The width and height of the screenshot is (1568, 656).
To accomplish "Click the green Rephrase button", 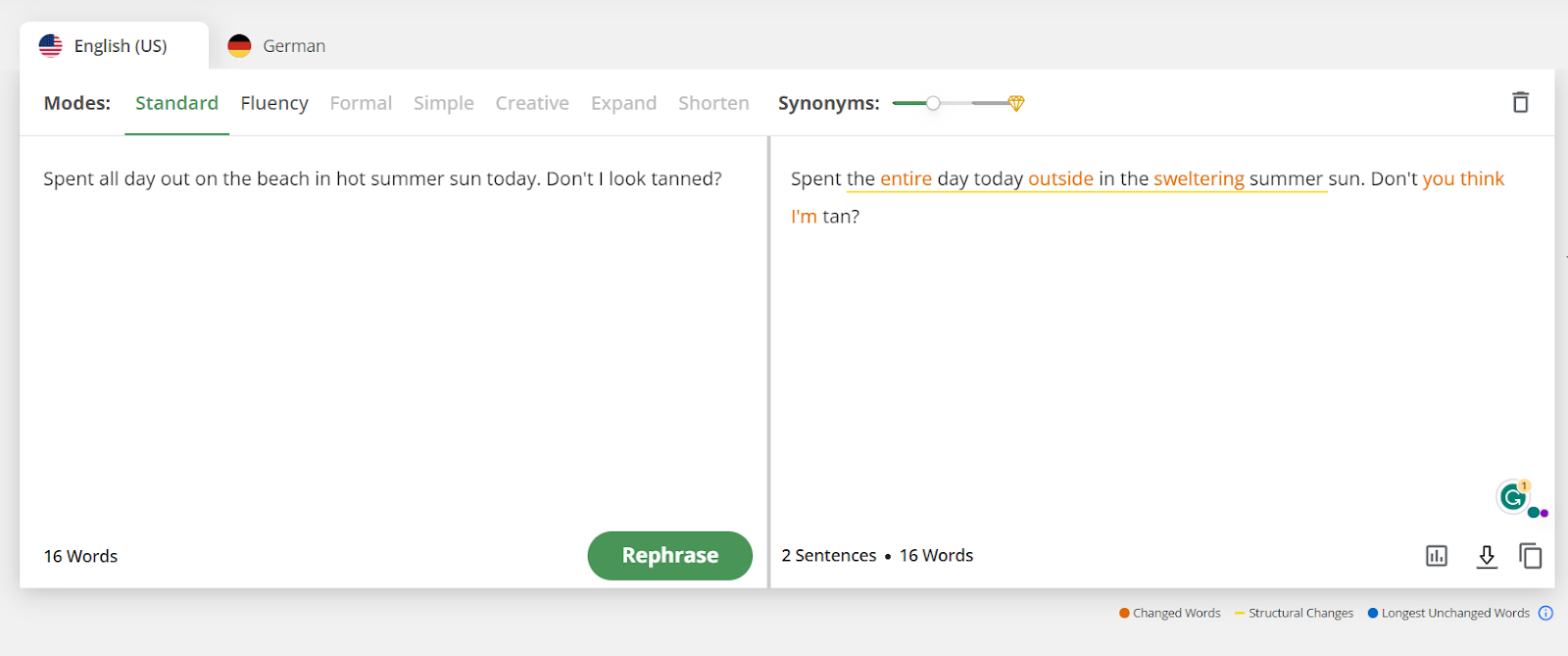I will [x=670, y=556].
